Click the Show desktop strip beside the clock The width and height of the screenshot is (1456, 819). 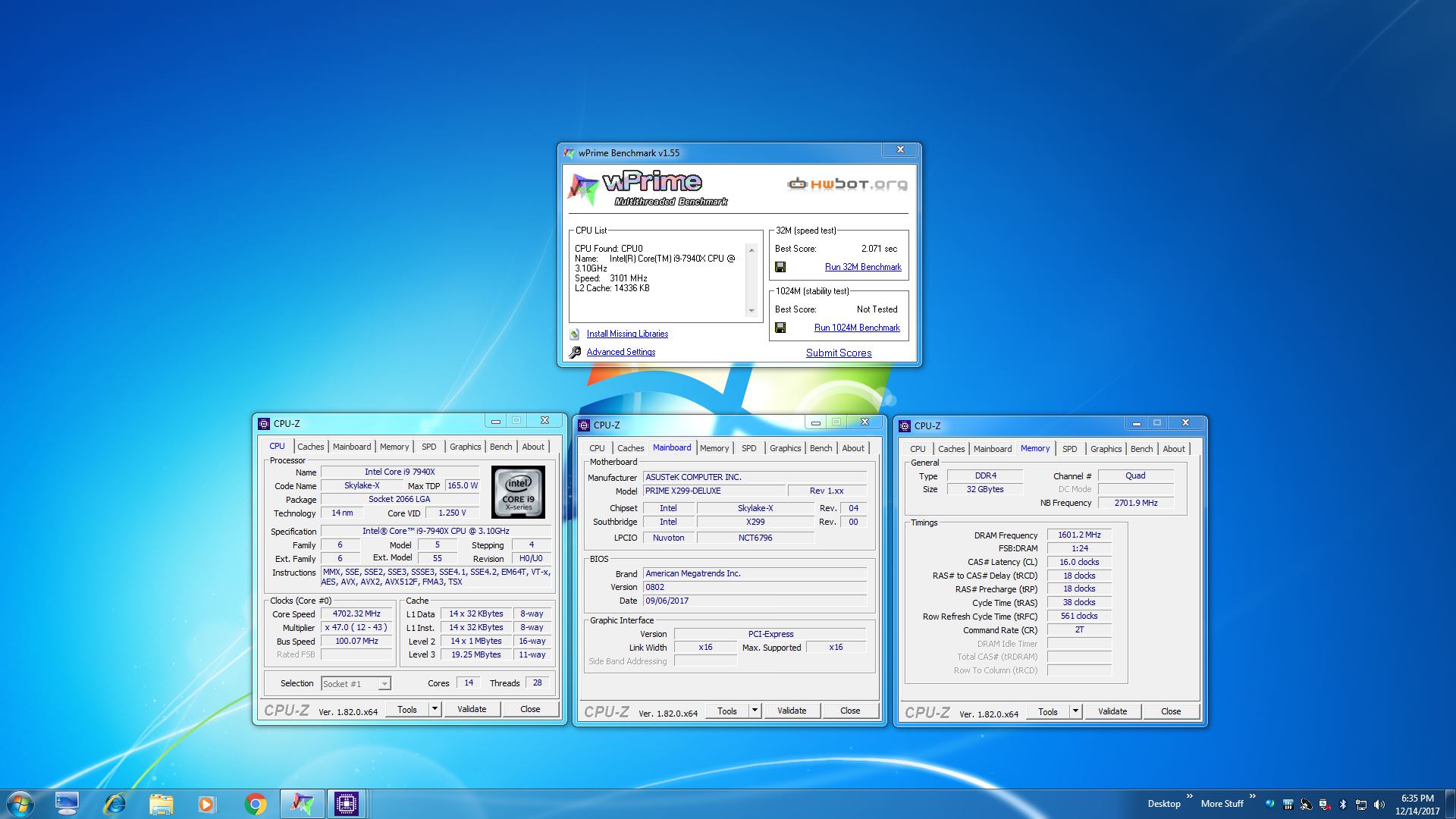click(1450, 804)
